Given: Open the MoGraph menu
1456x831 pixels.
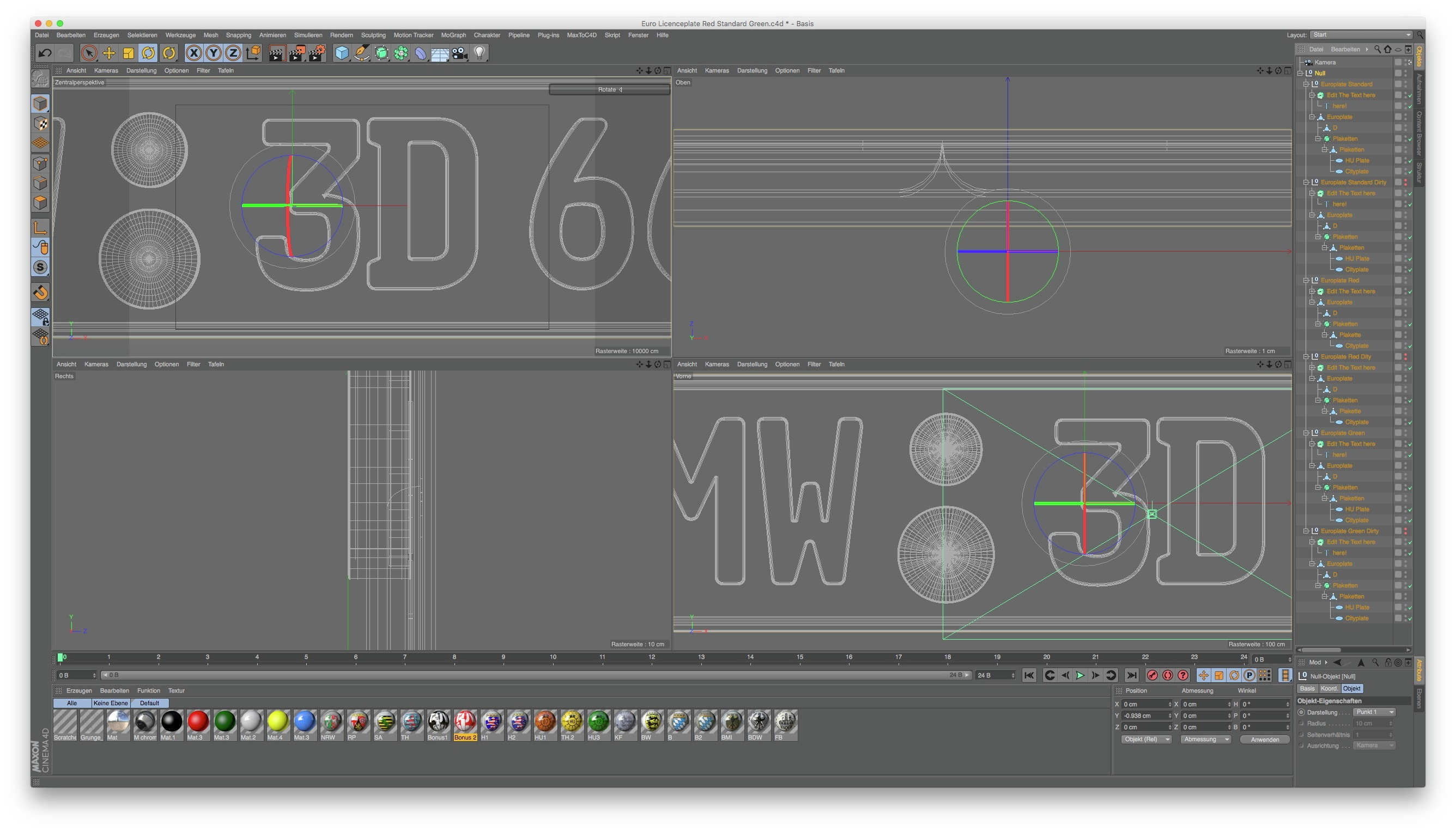Looking at the screenshot, I should (x=453, y=35).
